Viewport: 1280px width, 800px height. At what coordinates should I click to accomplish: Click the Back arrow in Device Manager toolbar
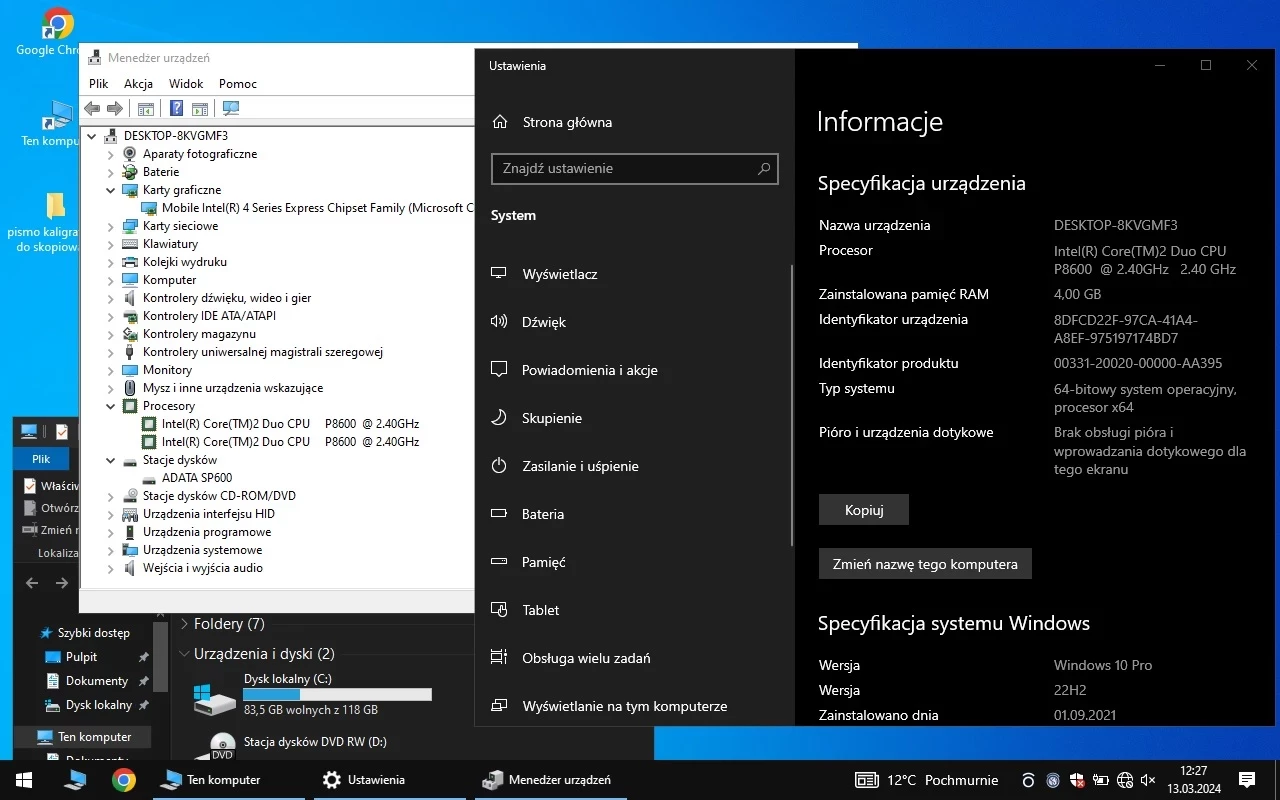click(92, 108)
